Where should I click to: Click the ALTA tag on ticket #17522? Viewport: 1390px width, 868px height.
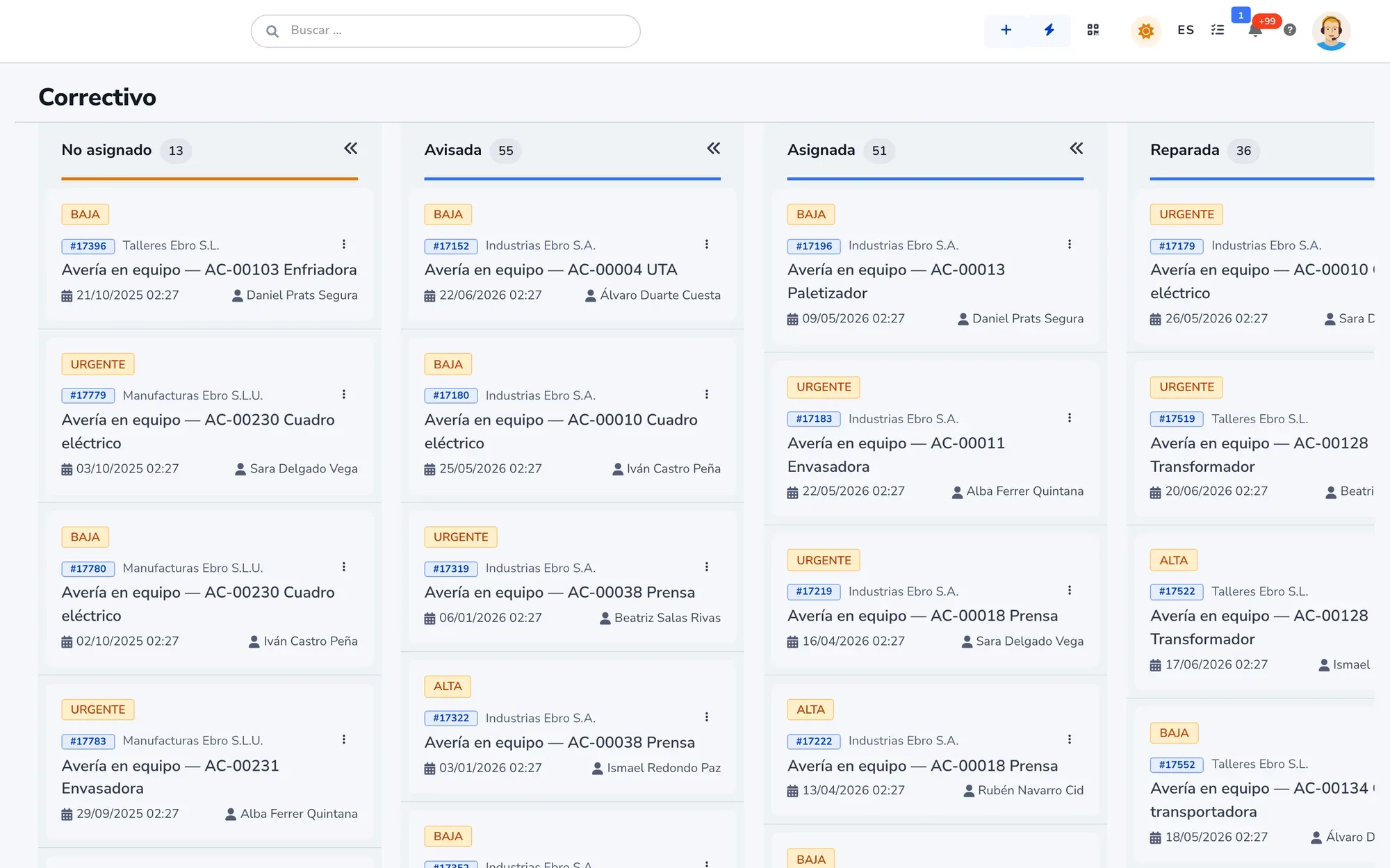[1173, 560]
